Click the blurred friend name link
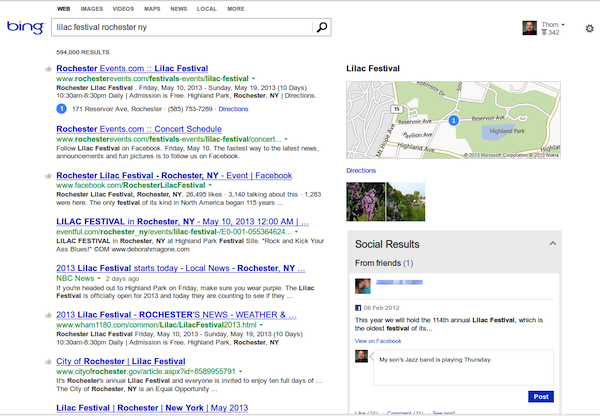Viewport: 600px width, 416px height. click(x=399, y=282)
